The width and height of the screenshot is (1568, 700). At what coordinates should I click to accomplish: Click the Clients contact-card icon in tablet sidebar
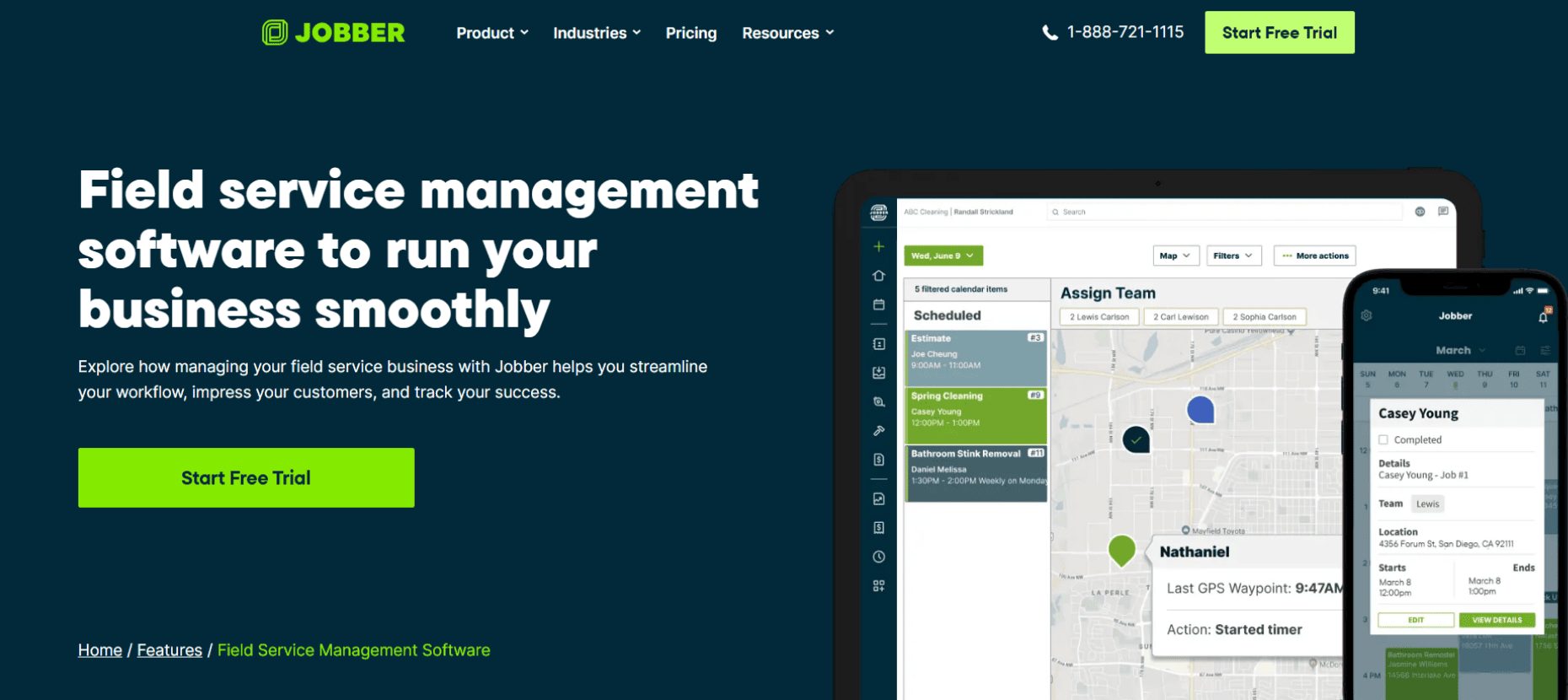(x=878, y=344)
